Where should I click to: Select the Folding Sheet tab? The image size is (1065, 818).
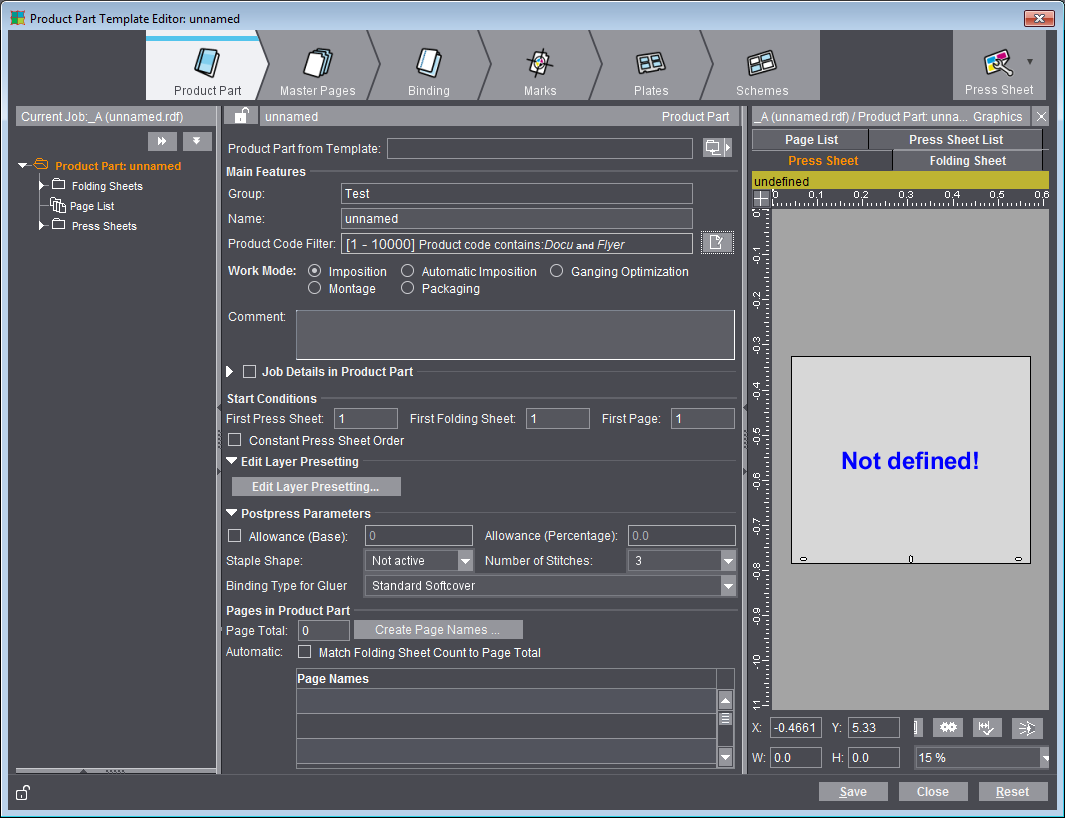pyautogui.click(x=967, y=161)
